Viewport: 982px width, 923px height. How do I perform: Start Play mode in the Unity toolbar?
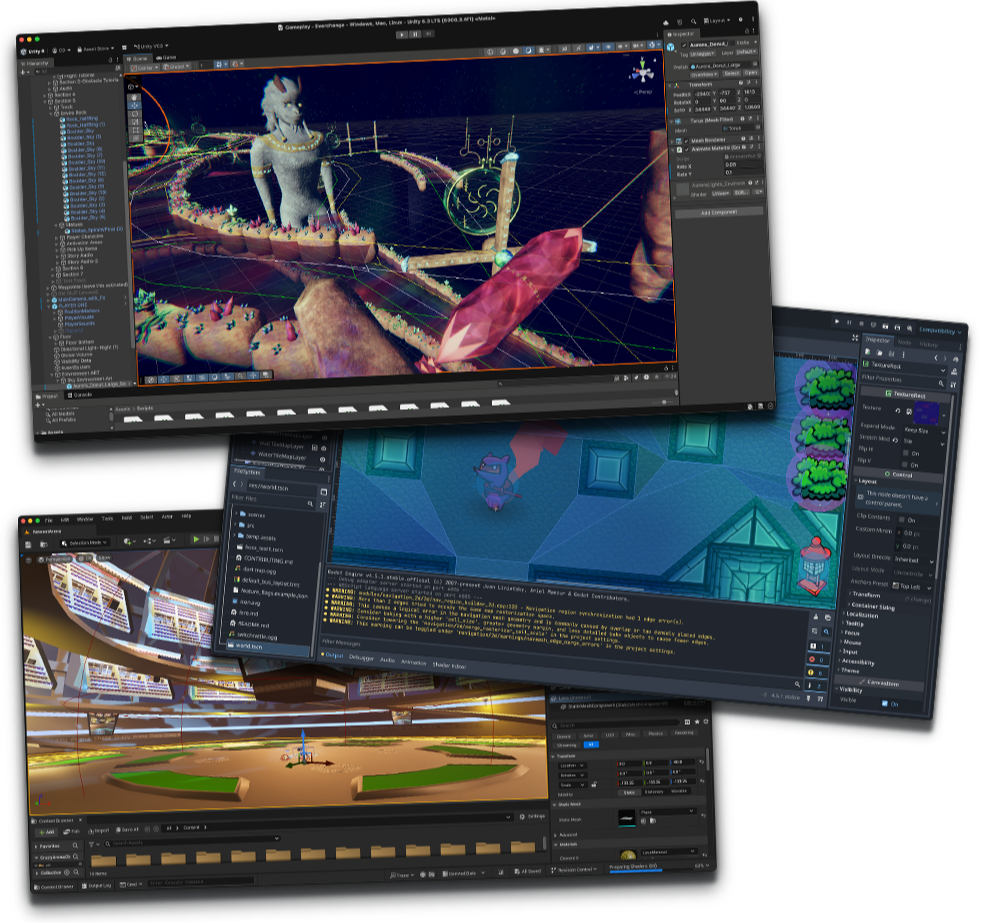[401, 35]
